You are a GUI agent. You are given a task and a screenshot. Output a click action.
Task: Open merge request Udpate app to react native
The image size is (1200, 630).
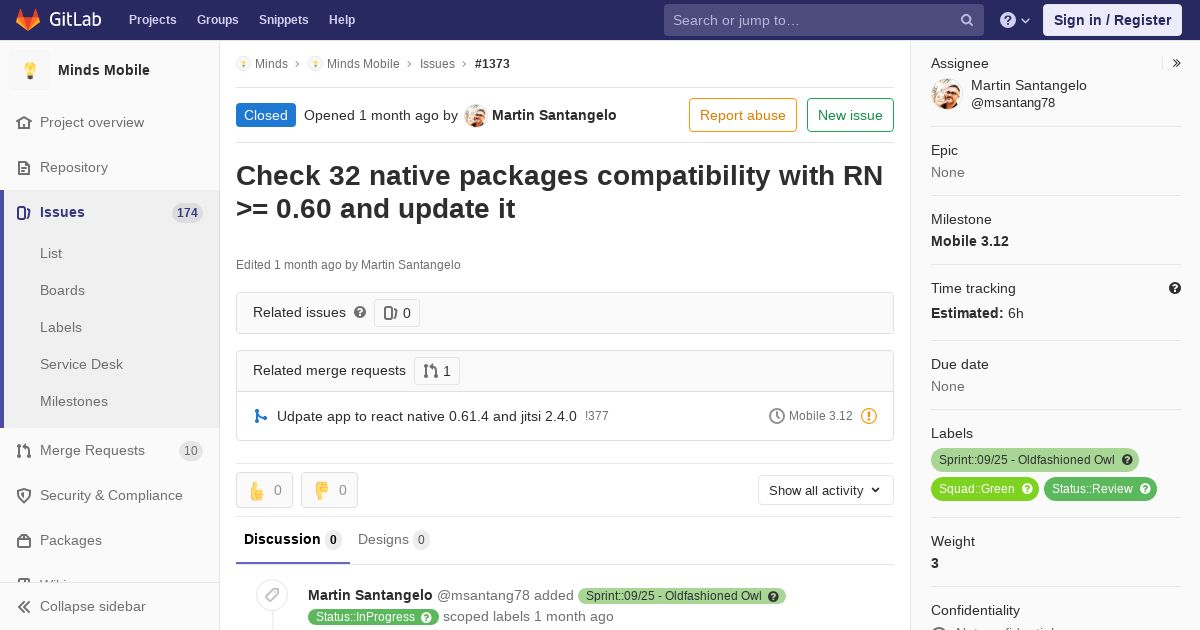pos(427,416)
